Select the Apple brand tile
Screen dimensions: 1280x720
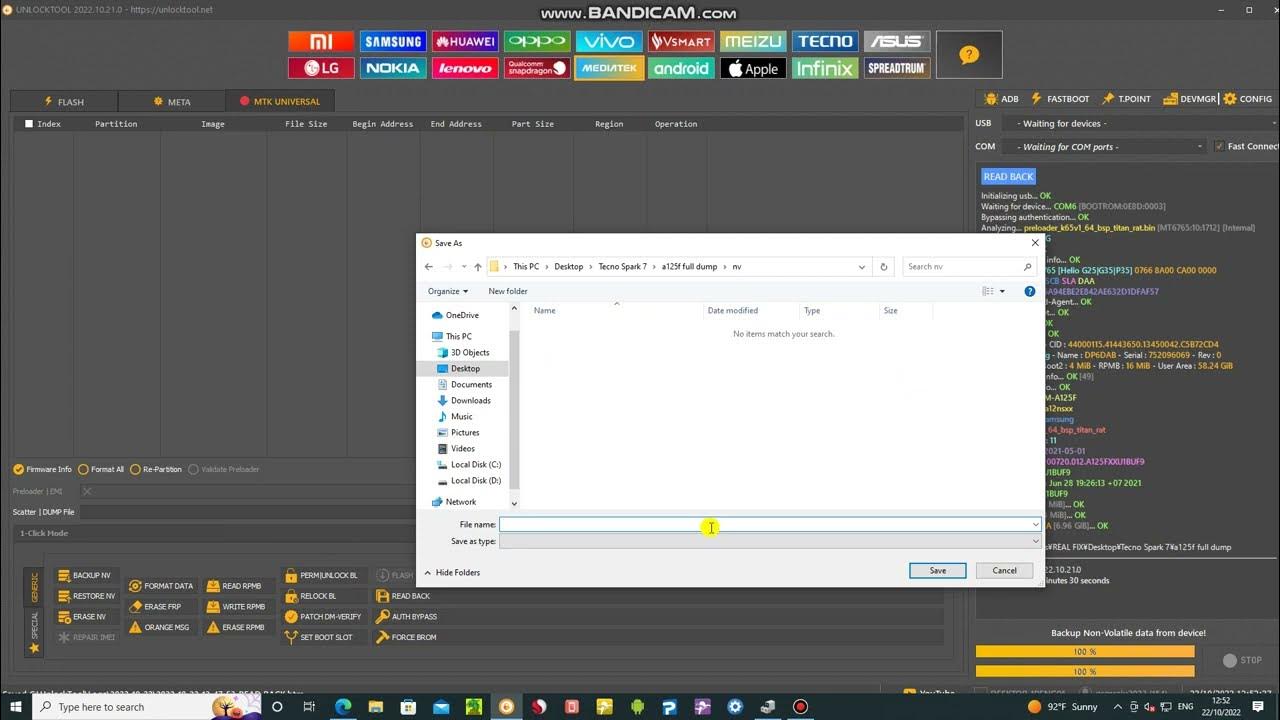pyautogui.click(x=753, y=68)
